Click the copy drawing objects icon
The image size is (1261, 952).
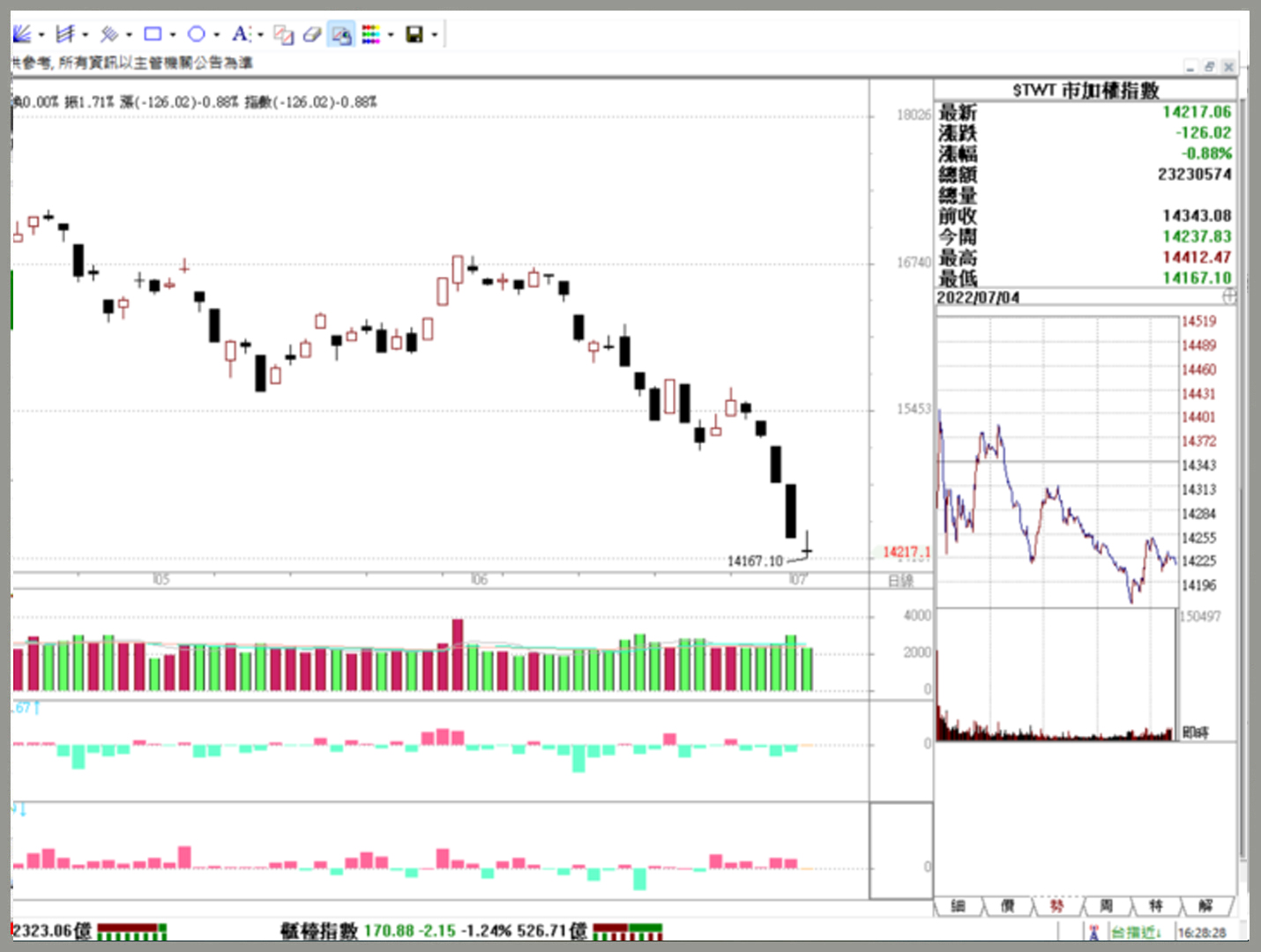pos(283,34)
